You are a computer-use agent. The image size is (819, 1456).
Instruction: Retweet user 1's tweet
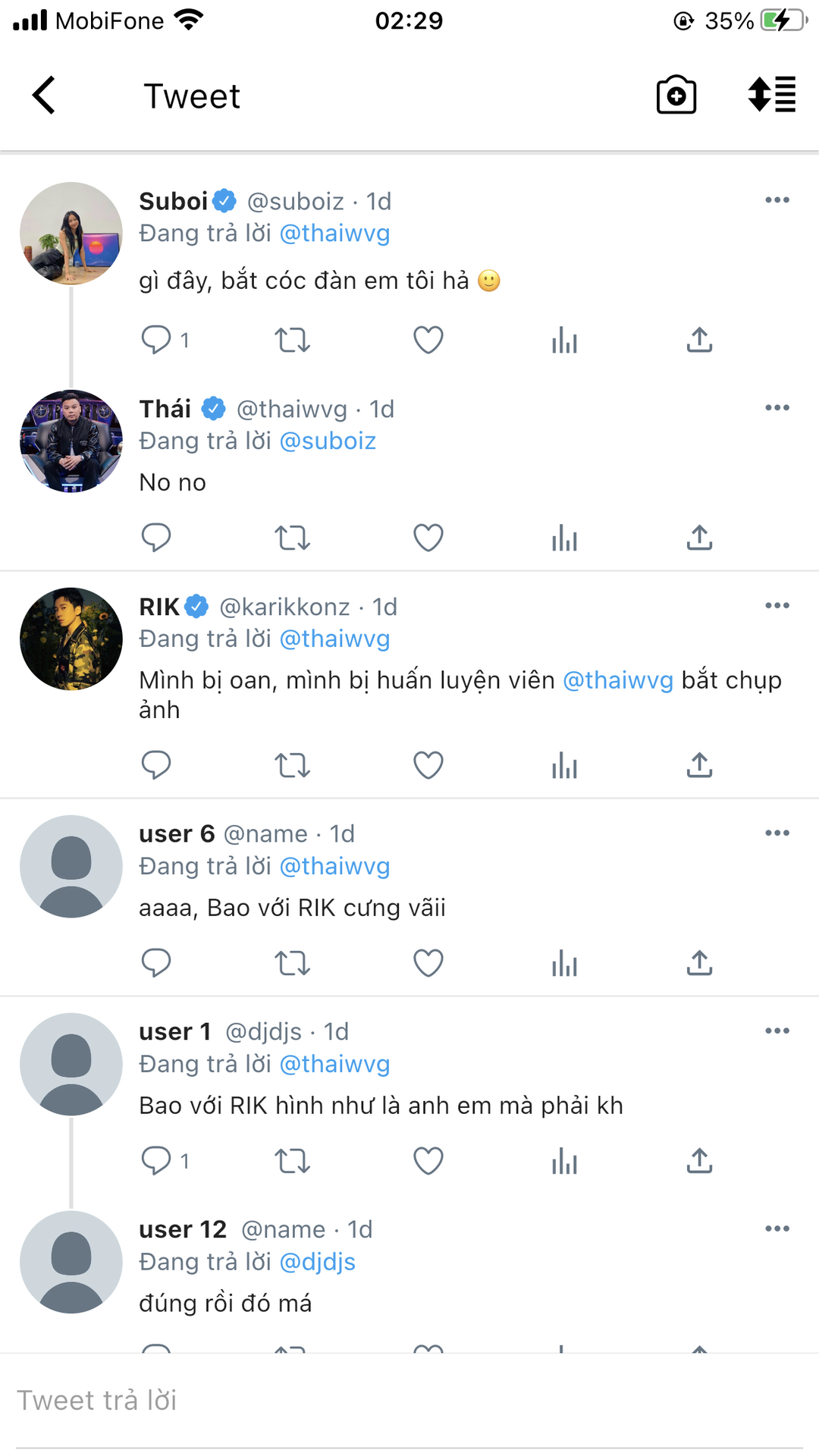(292, 1161)
